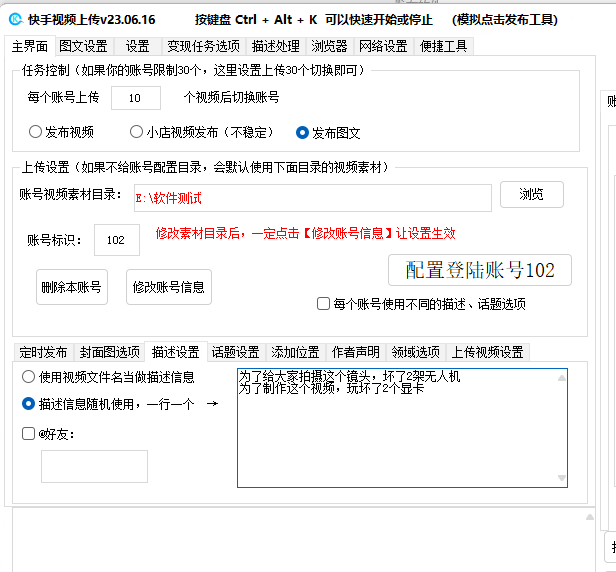Open the 领域选项 tab
Screen dimensions: 616x572
[416, 352]
